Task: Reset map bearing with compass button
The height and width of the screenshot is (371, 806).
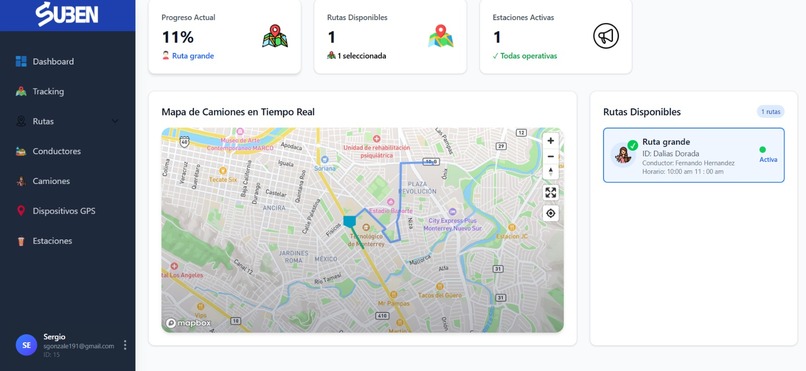Action: 551,172
